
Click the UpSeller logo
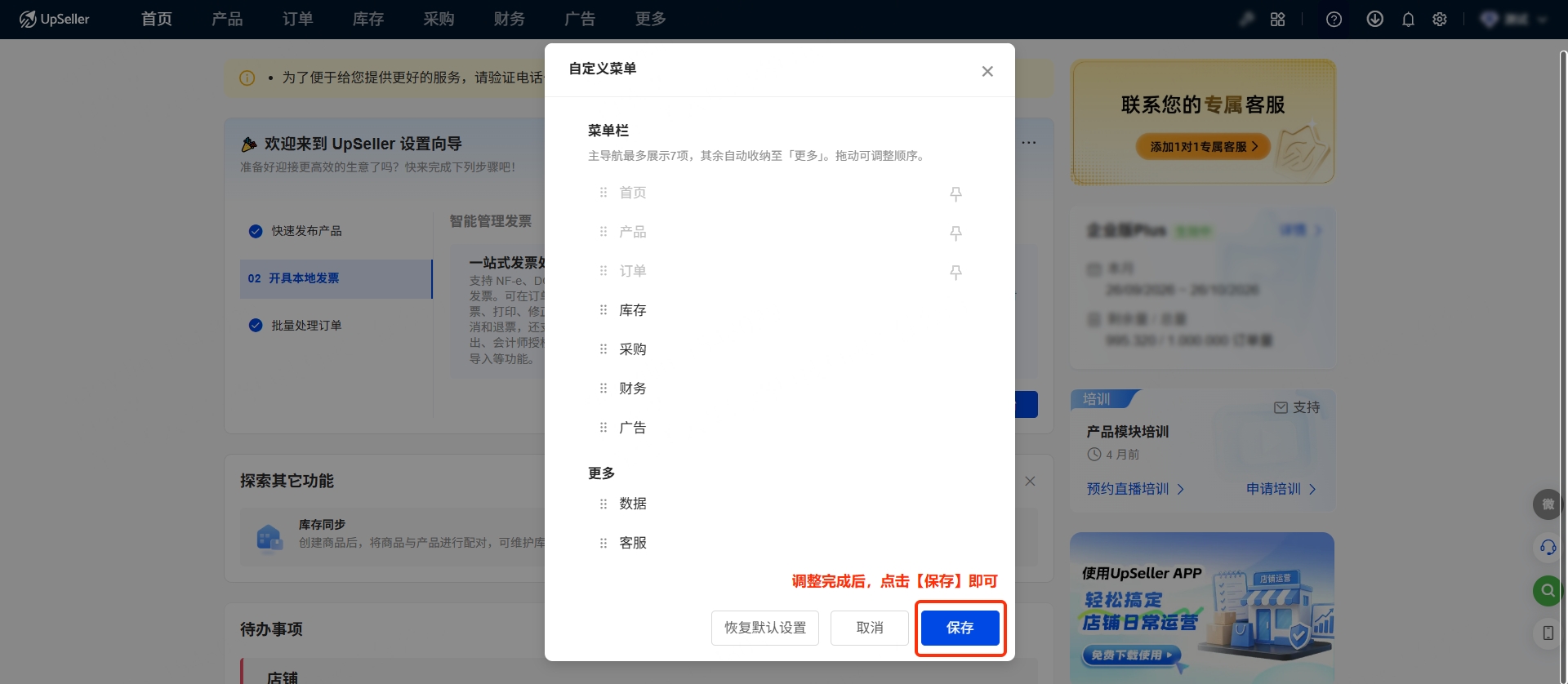pyautogui.click(x=55, y=19)
